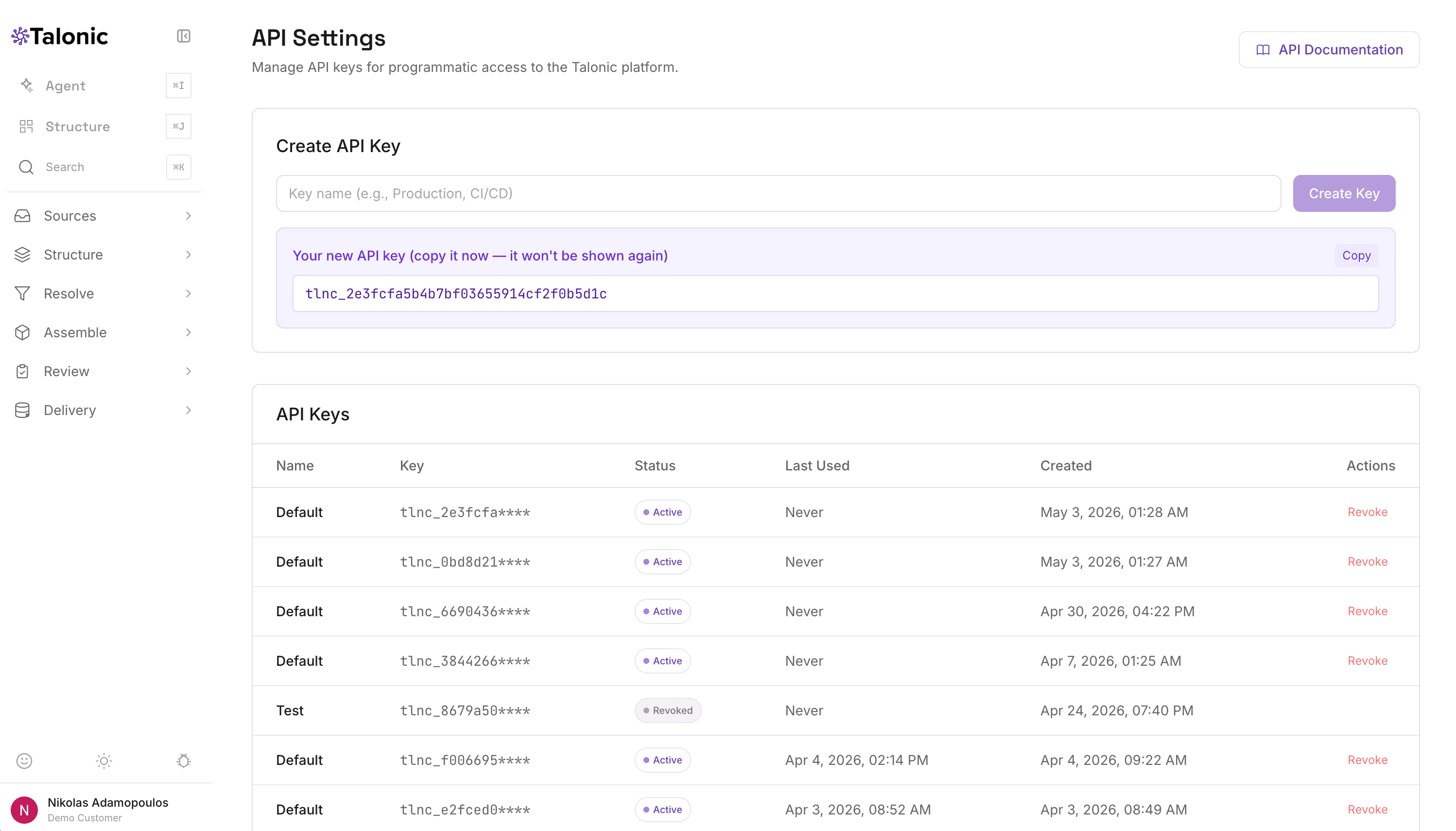Screen dimensions: 1456x831
Task: Click the ⌘J shortcut badge
Action: (x=178, y=126)
